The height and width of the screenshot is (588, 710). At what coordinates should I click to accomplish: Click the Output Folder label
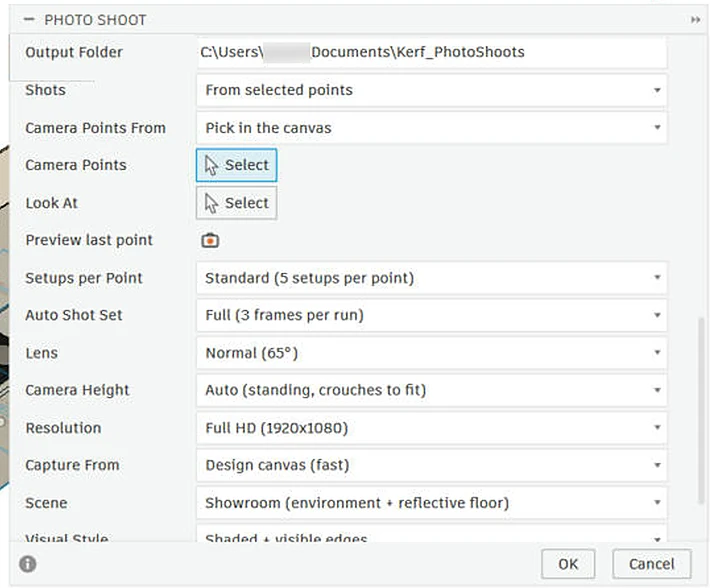[x=74, y=52]
